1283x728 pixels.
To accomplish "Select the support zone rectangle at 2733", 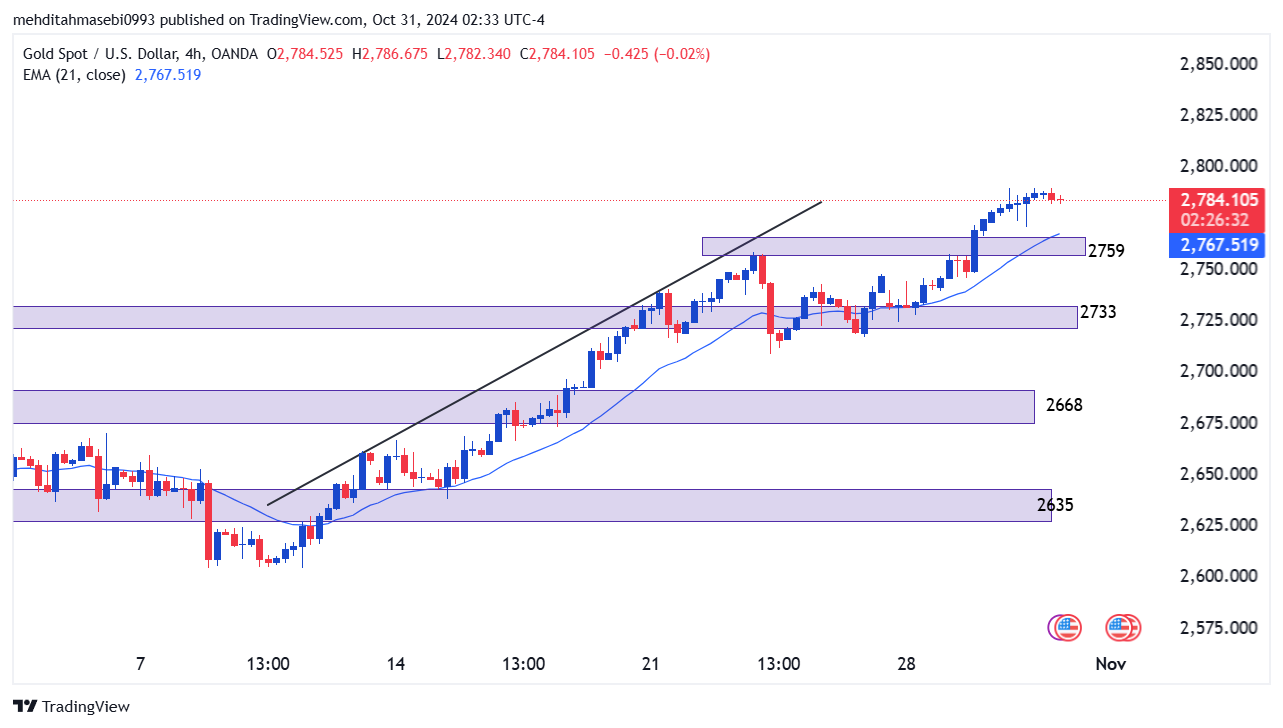I will click(x=545, y=317).
